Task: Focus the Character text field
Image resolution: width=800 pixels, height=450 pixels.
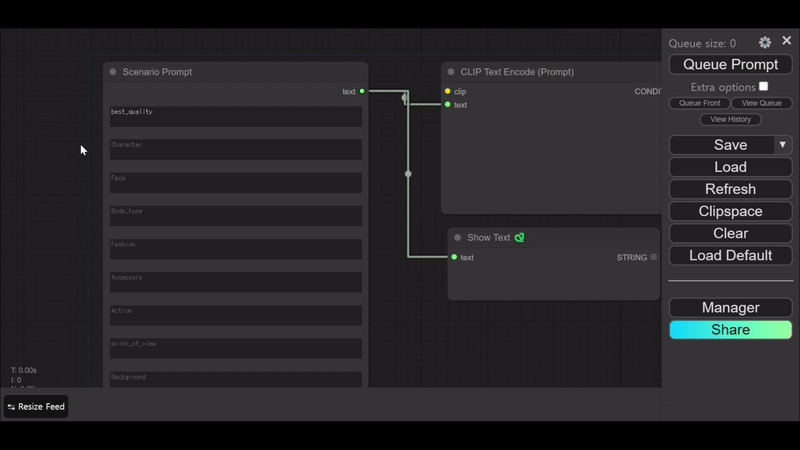Action: click(x=236, y=149)
